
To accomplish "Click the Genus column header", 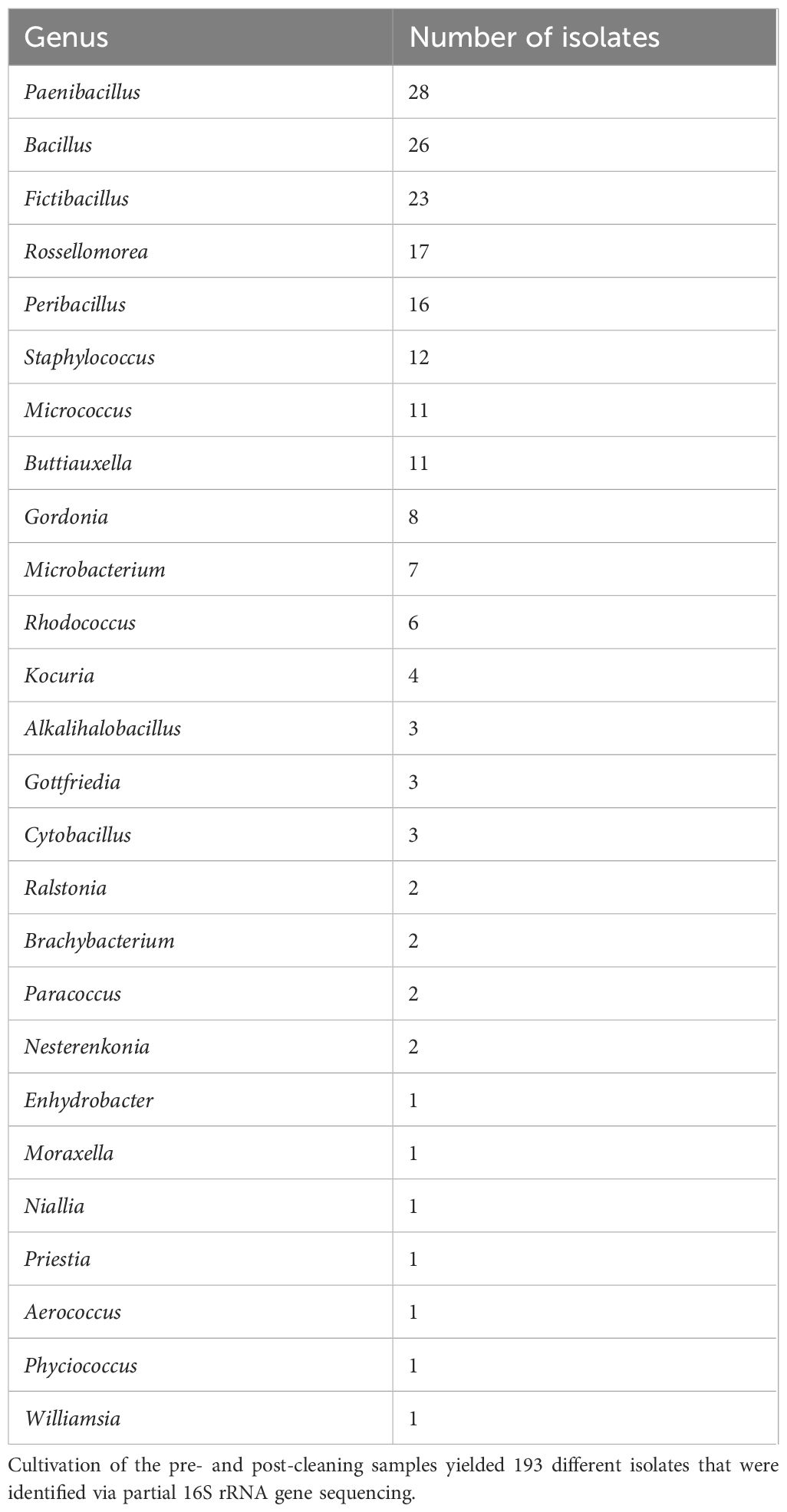I will 67,38.
